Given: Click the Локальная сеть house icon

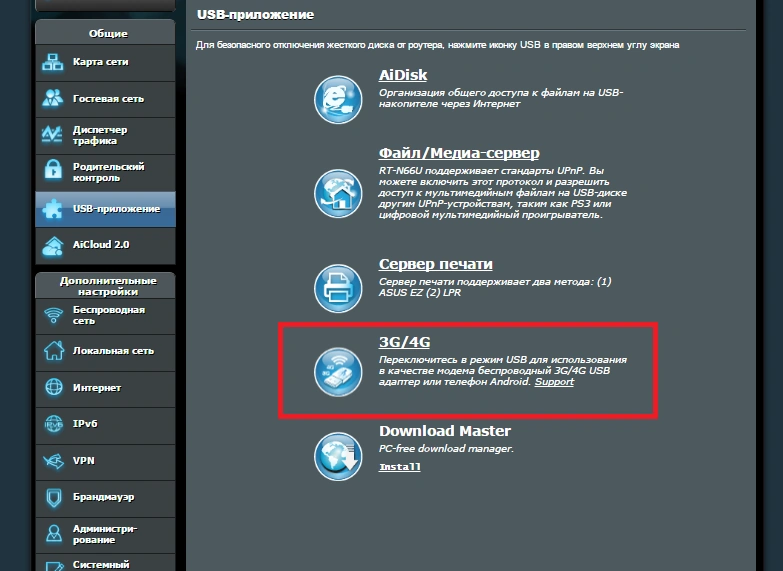Looking at the screenshot, I should pyautogui.click(x=54, y=351).
